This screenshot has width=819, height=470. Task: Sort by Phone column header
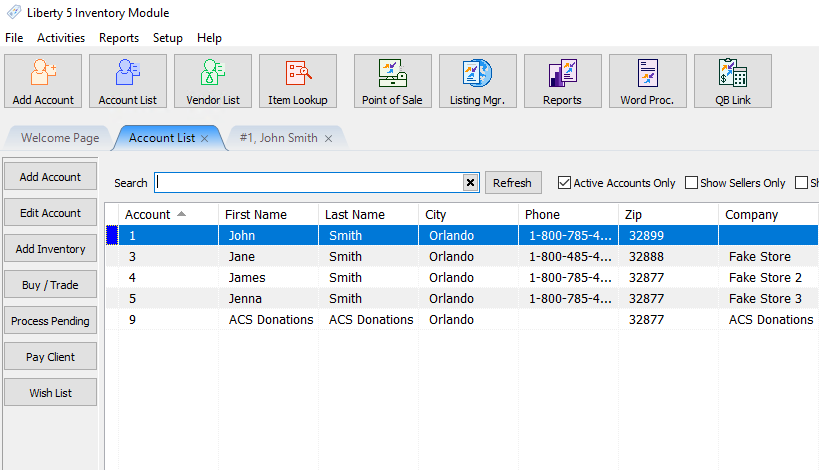pos(568,214)
